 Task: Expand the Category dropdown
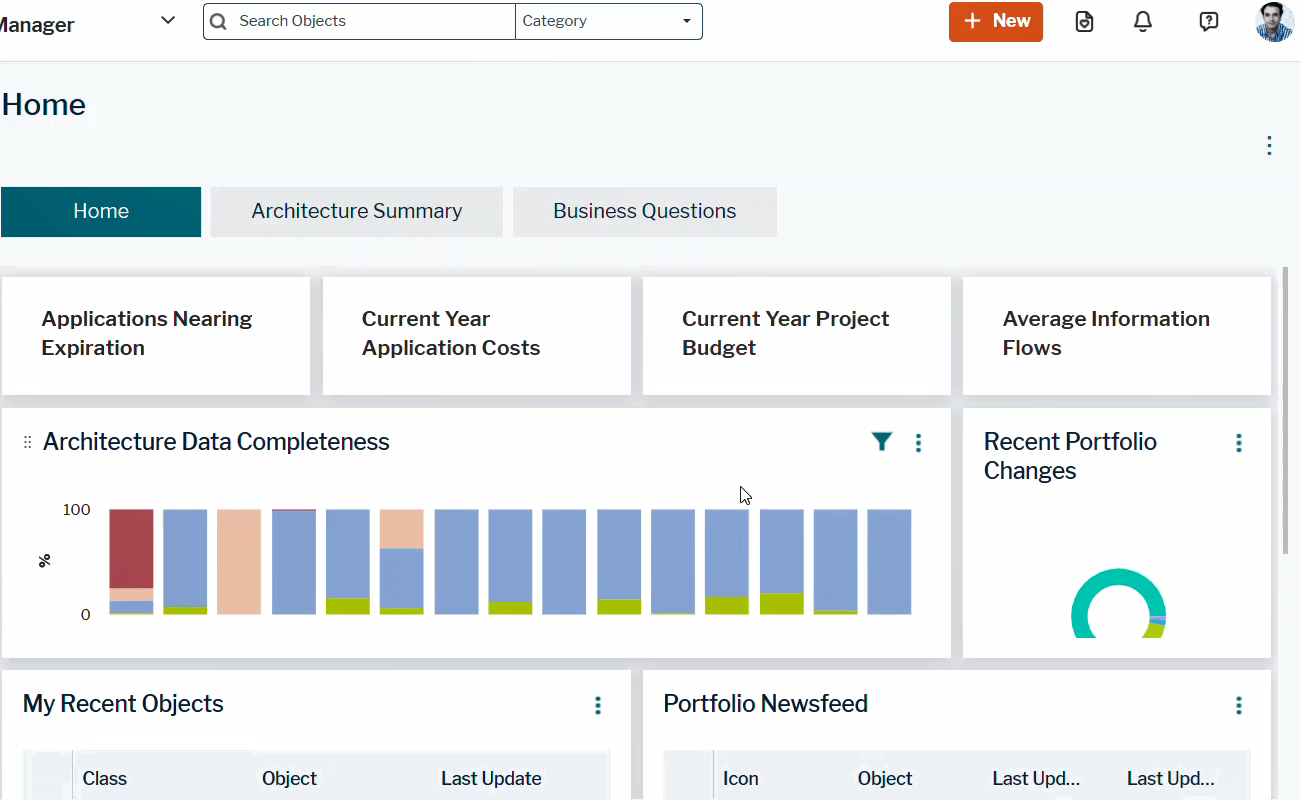[608, 21]
